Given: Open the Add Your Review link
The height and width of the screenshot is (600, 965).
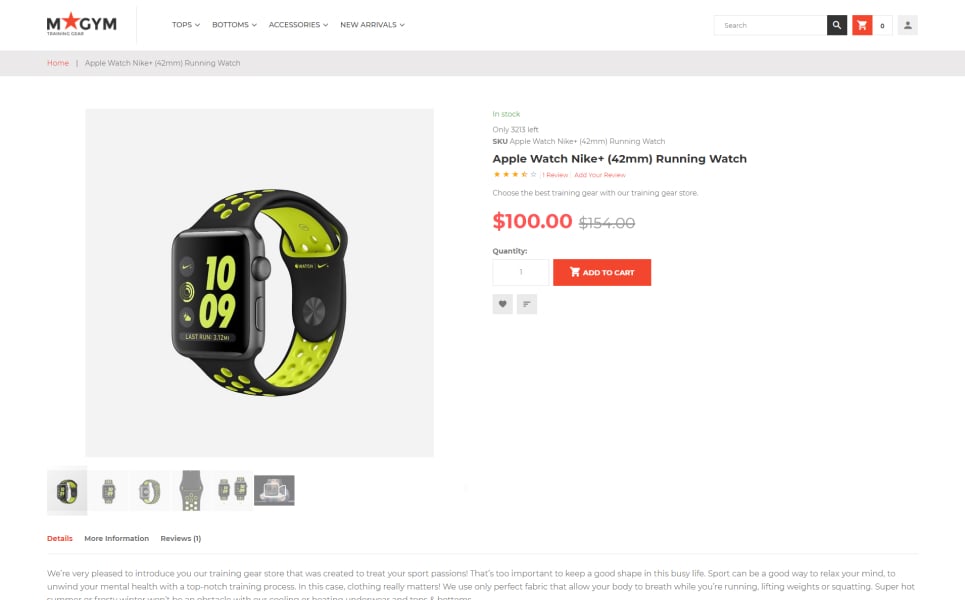Looking at the screenshot, I should point(599,175).
